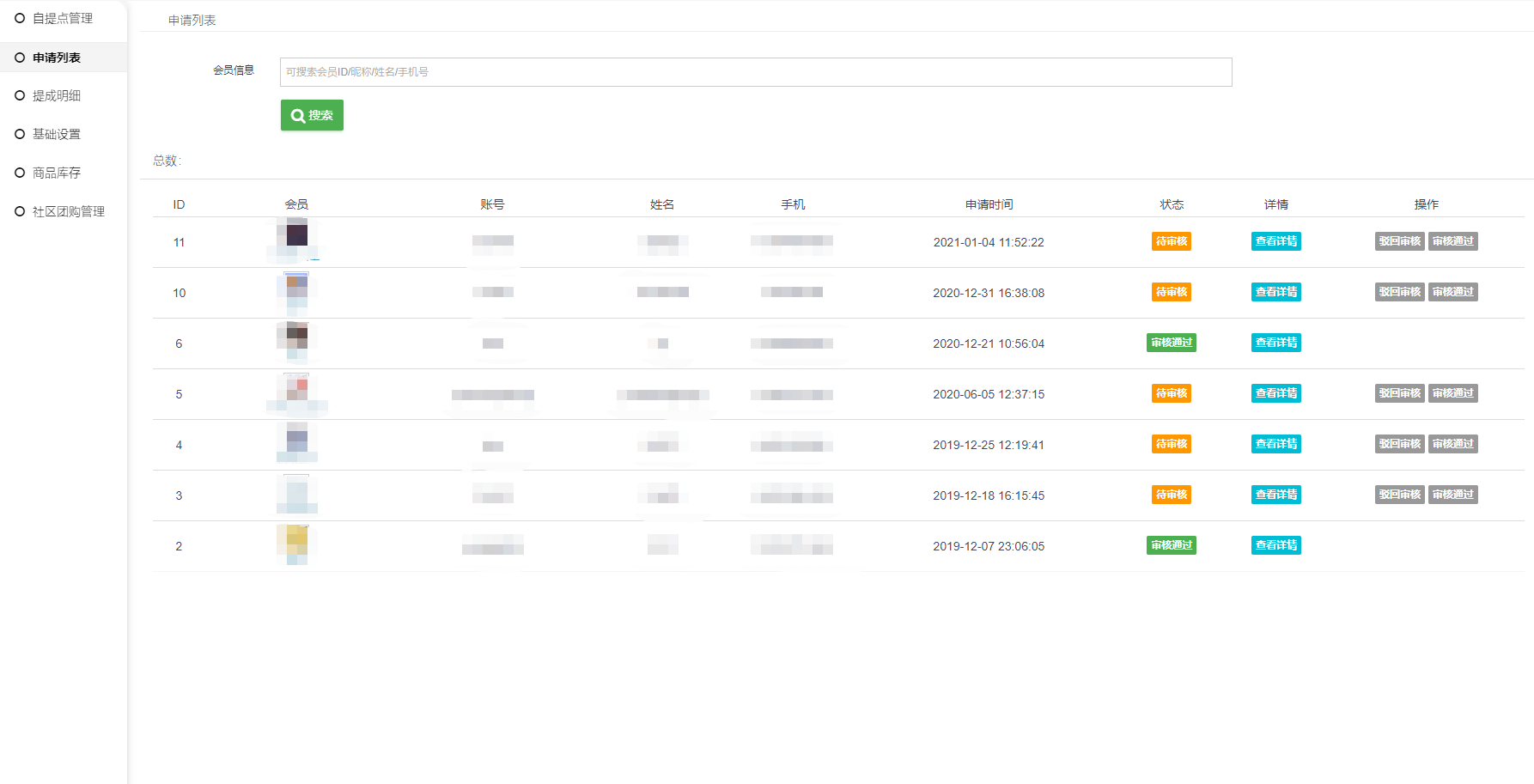1534x784 pixels.
Task: Click 查看详情 for application ID 6
Action: point(1275,343)
